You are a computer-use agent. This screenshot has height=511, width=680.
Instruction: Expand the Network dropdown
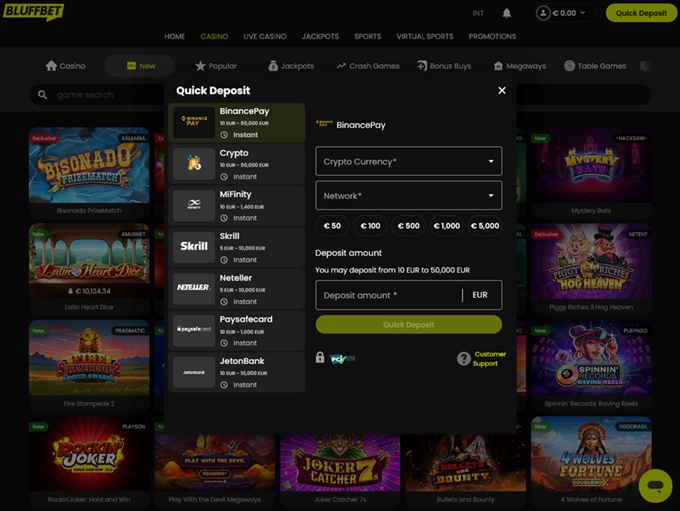pos(408,196)
